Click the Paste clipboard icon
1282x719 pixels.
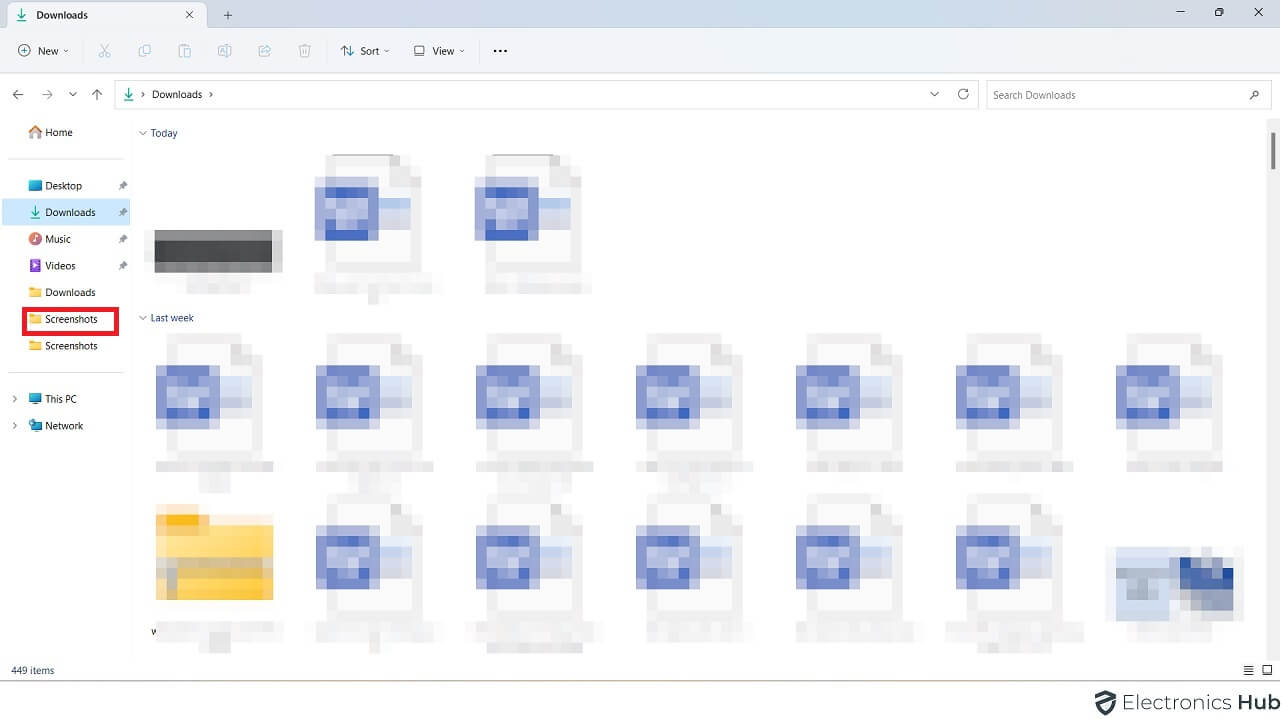[184, 51]
